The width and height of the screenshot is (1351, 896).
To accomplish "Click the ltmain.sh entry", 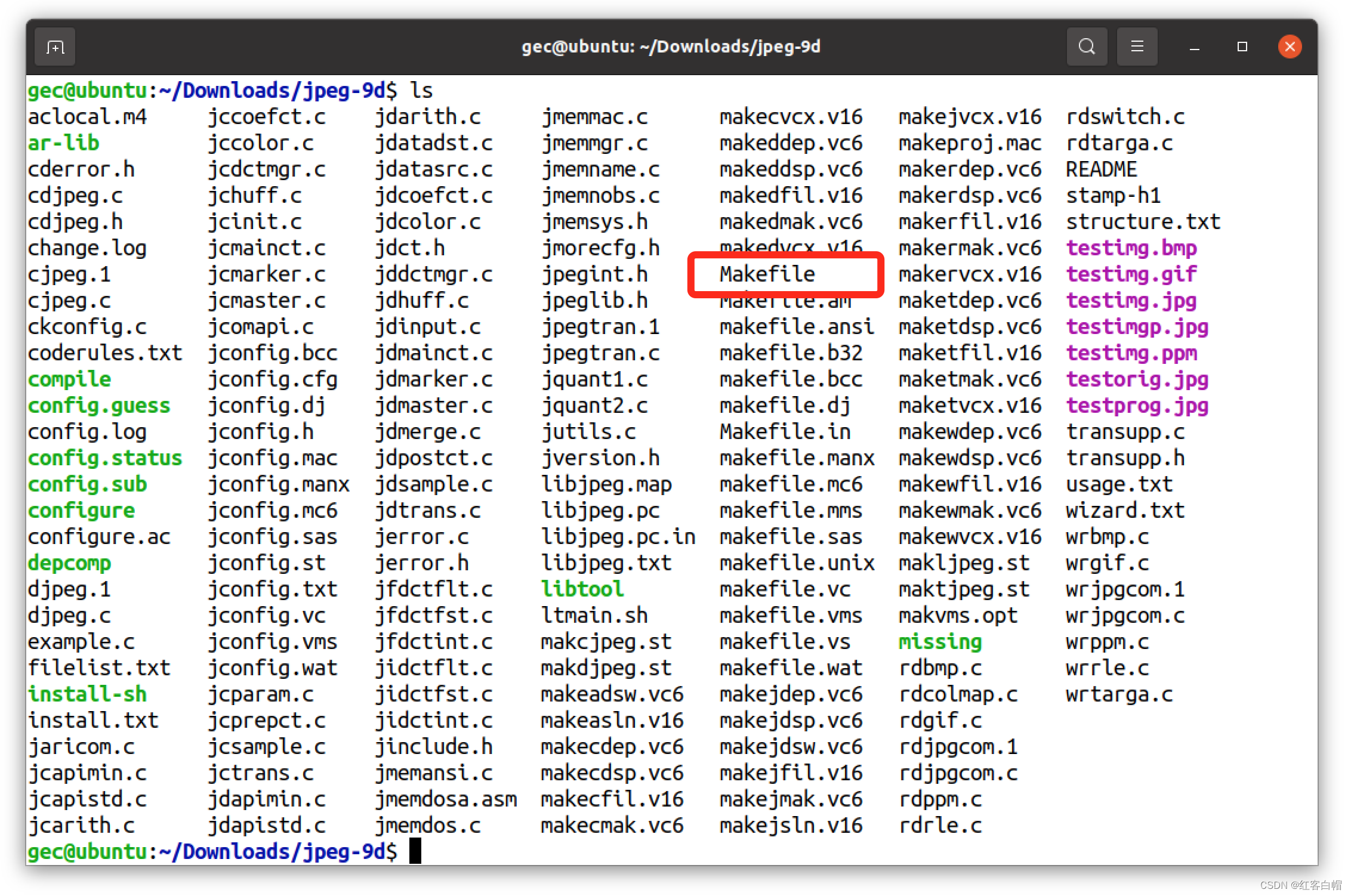I will [594, 616].
